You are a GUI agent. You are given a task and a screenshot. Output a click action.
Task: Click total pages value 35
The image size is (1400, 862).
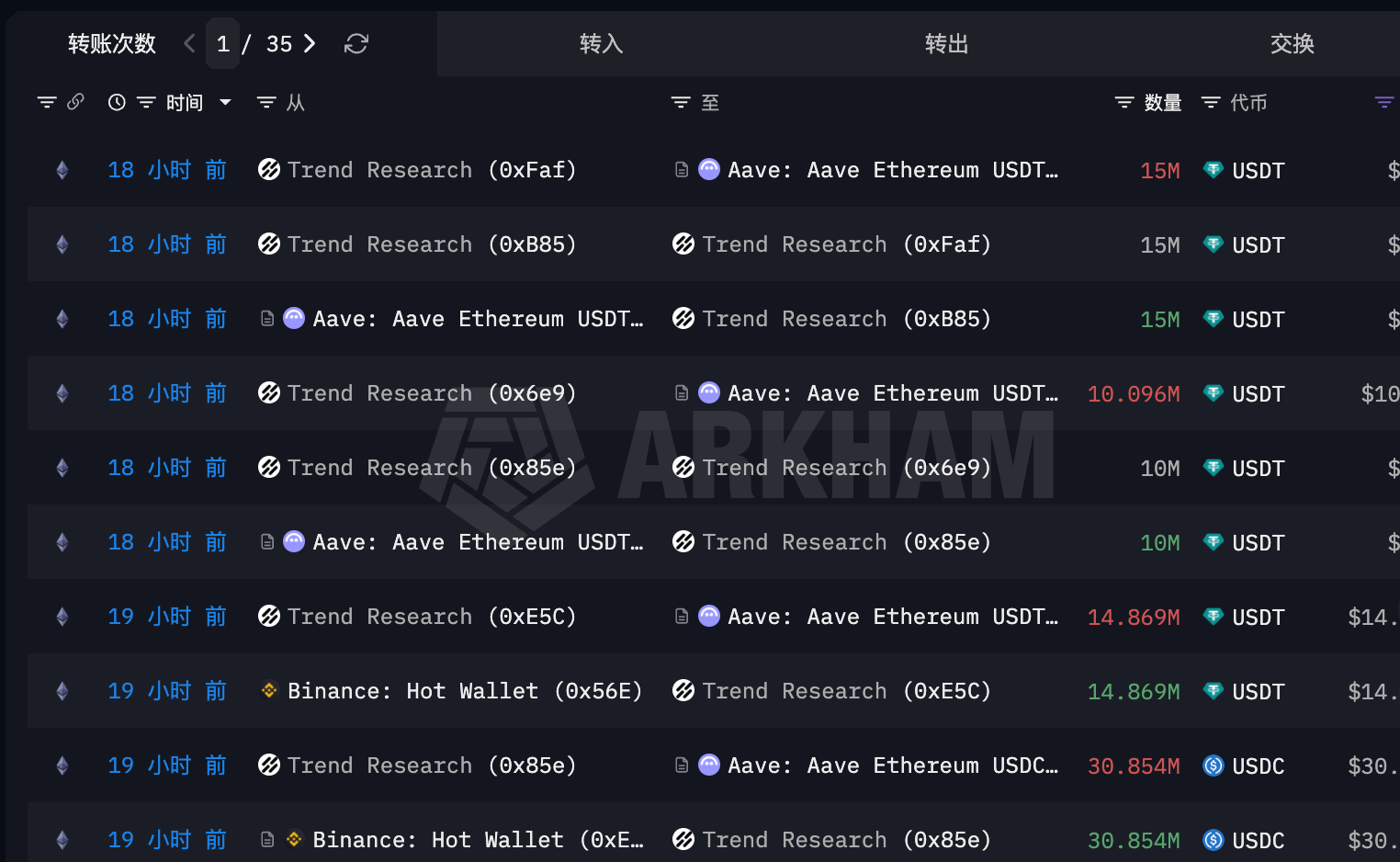click(279, 44)
